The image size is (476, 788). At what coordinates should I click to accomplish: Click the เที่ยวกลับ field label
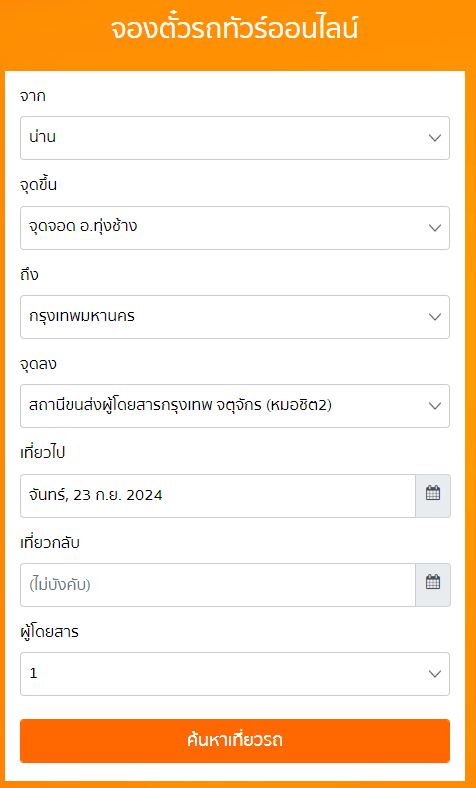[x=50, y=542]
